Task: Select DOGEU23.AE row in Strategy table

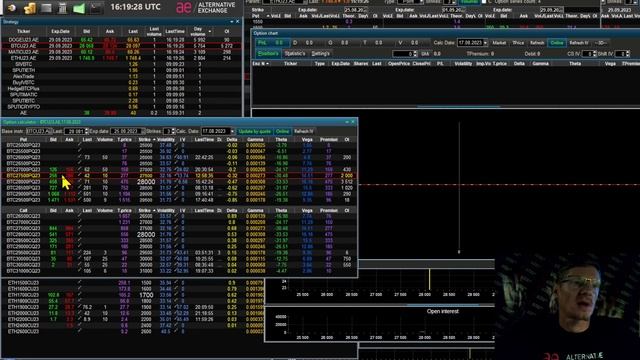Action: [x=121, y=40]
